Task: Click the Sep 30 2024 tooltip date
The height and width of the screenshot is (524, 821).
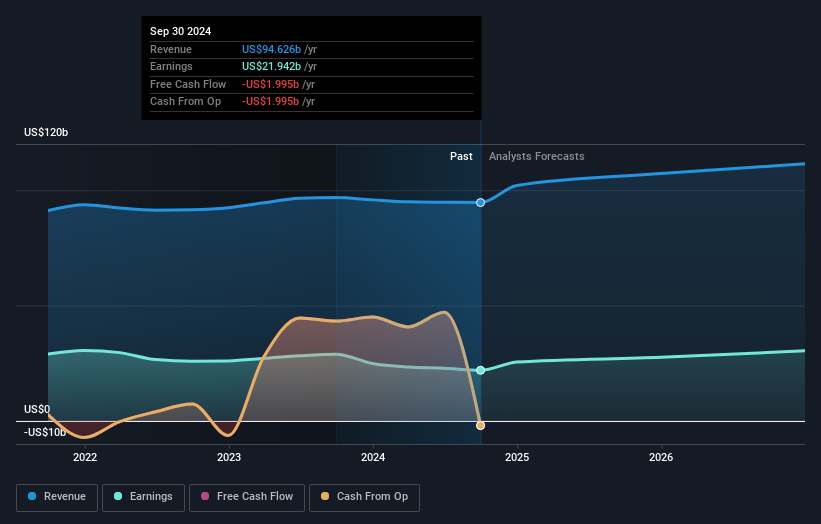Action: (x=181, y=31)
